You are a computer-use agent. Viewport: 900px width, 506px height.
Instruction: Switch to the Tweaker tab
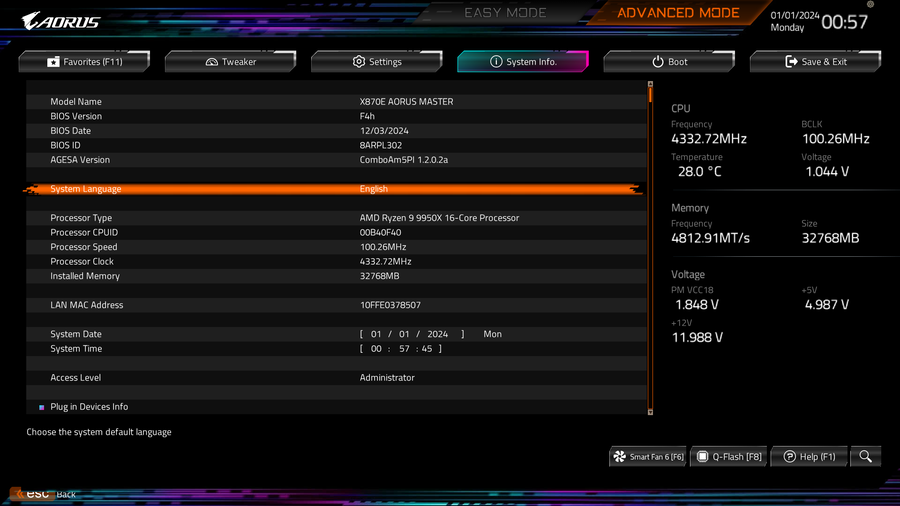(231, 61)
